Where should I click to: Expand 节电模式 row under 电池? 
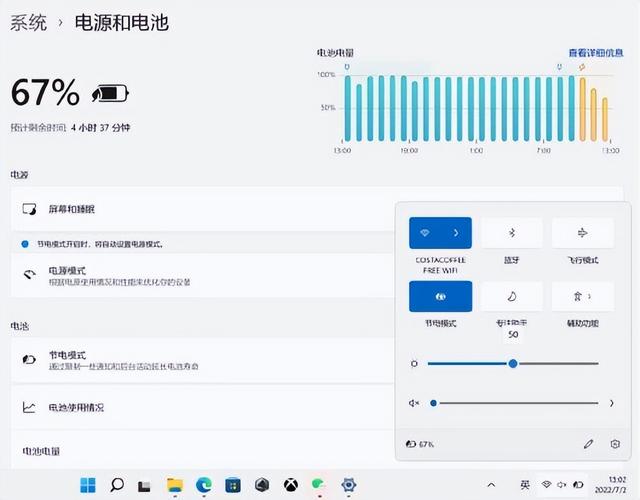click(203, 360)
